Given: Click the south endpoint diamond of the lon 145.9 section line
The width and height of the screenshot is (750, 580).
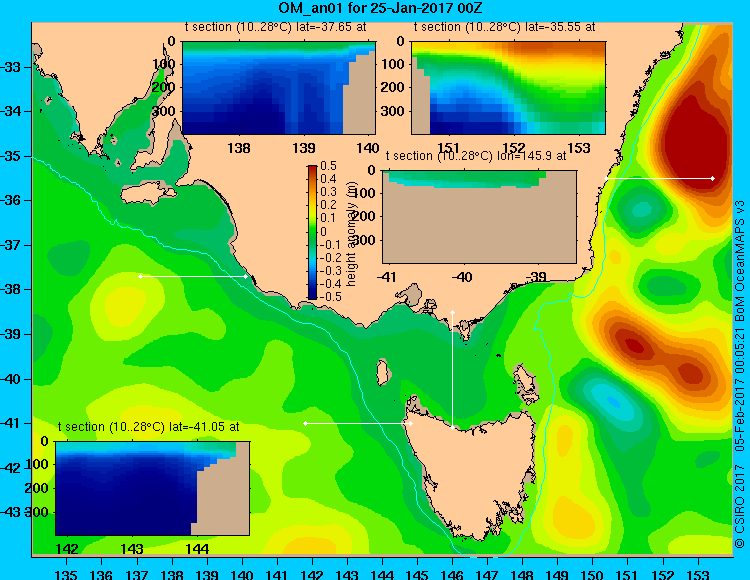Looking at the screenshot, I should pos(452,427).
